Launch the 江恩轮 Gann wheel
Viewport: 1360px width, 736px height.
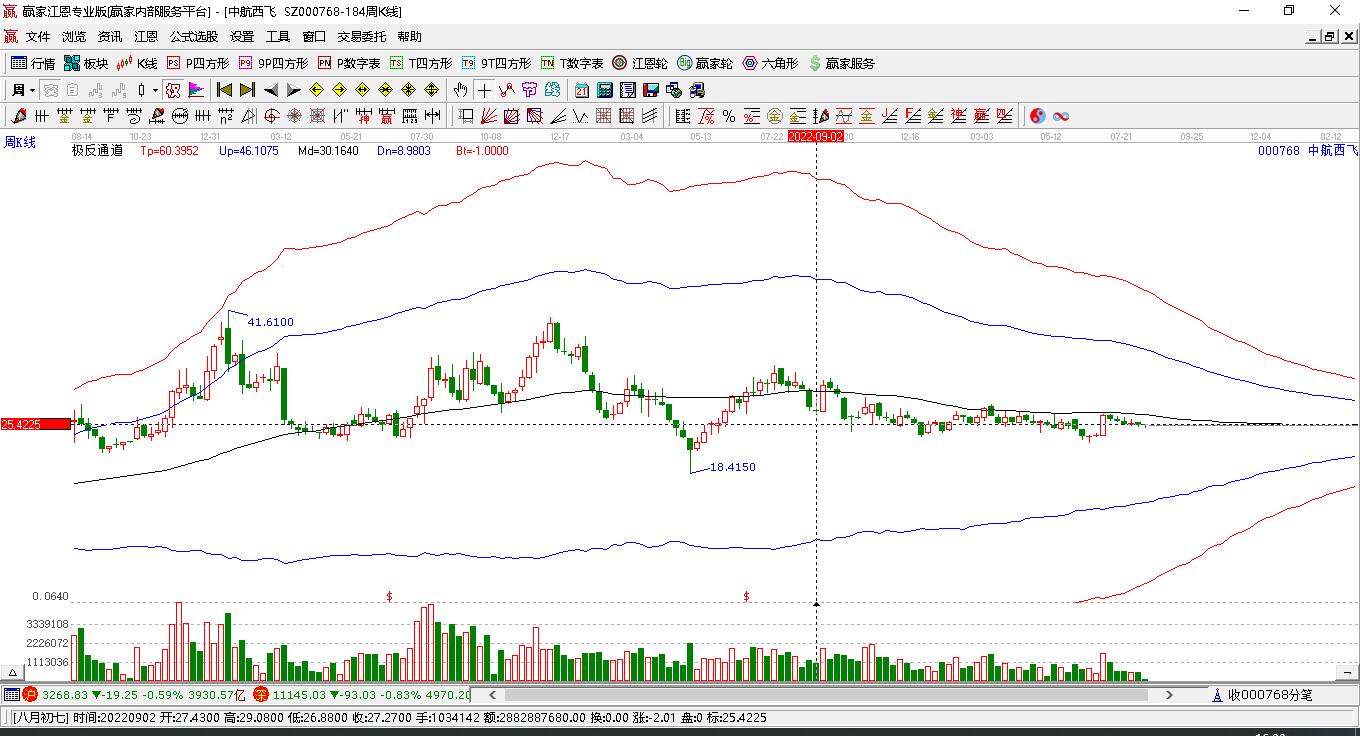(x=640, y=63)
